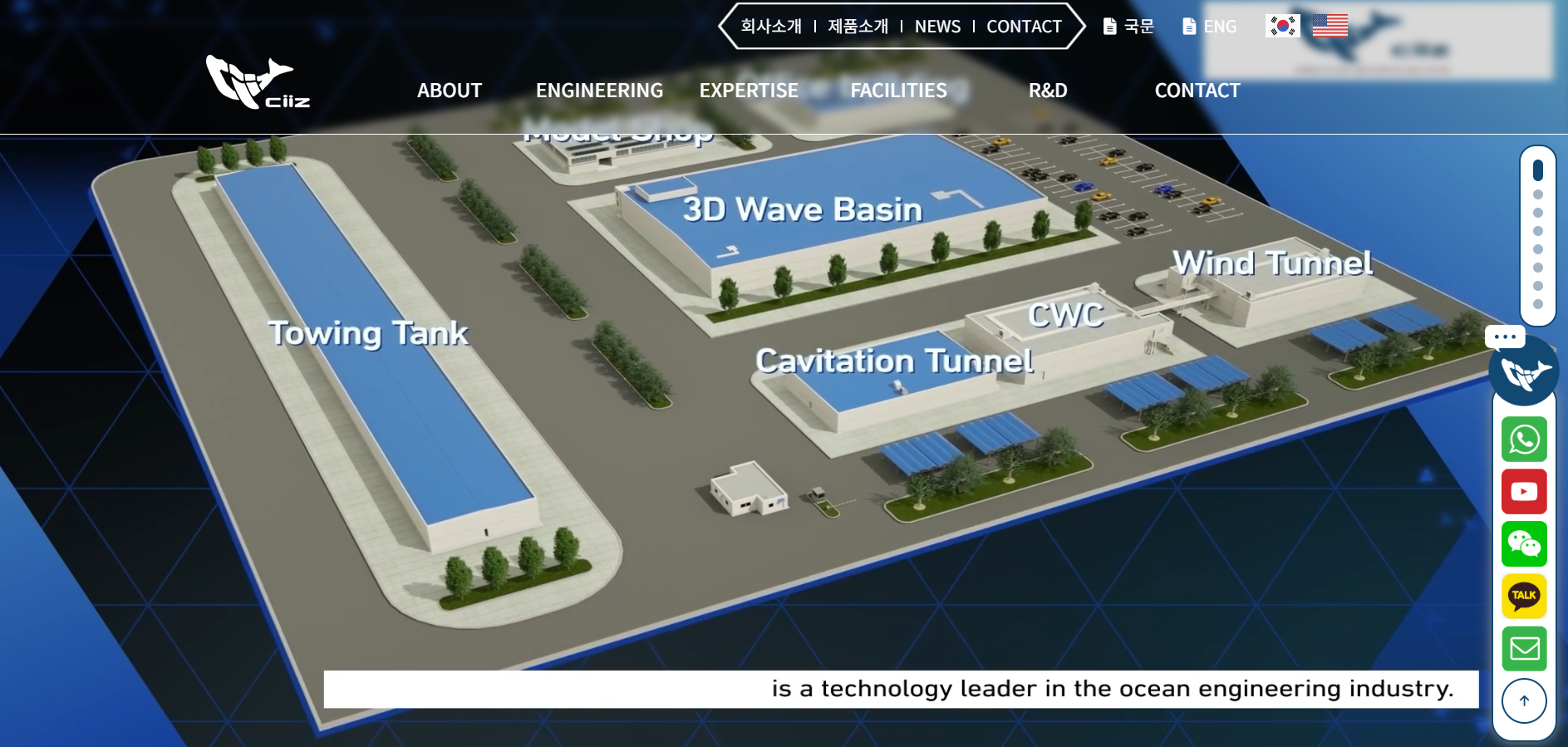The image size is (1568, 747).
Task: Download the 국문 brochure document
Action: [1128, 27]
